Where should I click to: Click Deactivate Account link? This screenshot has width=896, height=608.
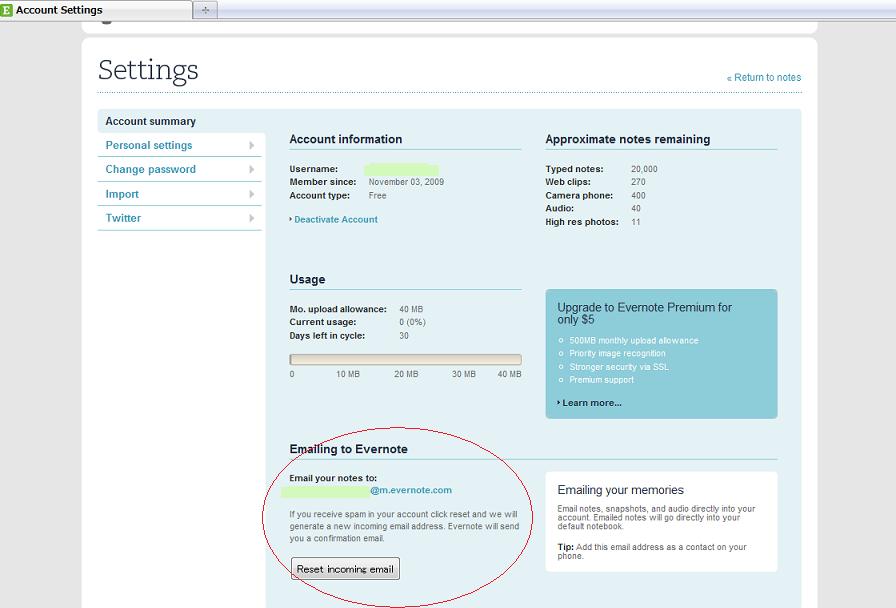tap(334, 219)
